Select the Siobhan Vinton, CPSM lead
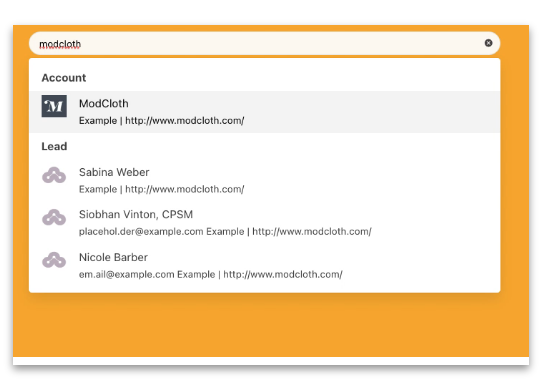540x386 pixels. 264,223
